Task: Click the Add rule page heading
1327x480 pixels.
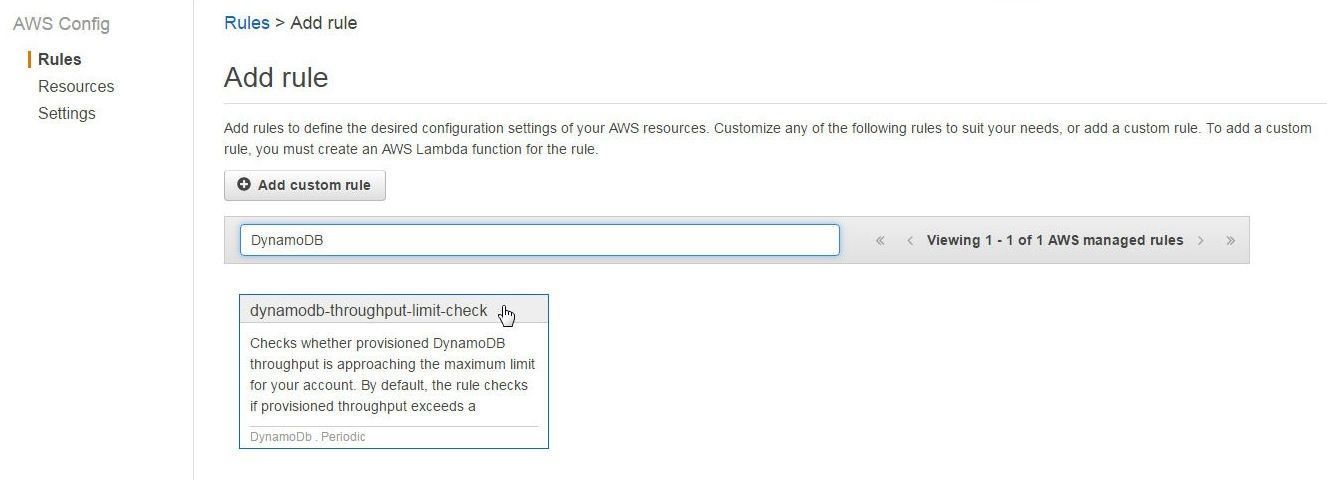Action: tap(276, 77)
